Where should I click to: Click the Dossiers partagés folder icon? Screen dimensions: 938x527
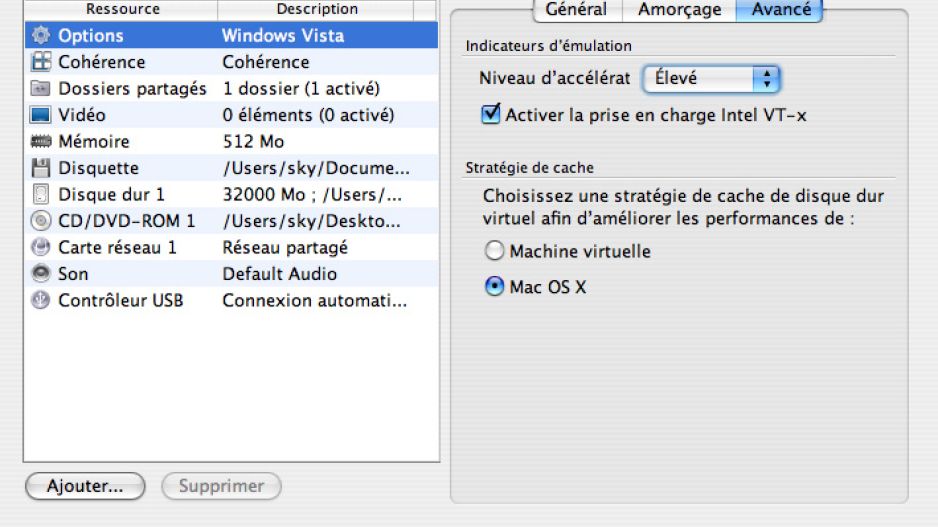41,89
